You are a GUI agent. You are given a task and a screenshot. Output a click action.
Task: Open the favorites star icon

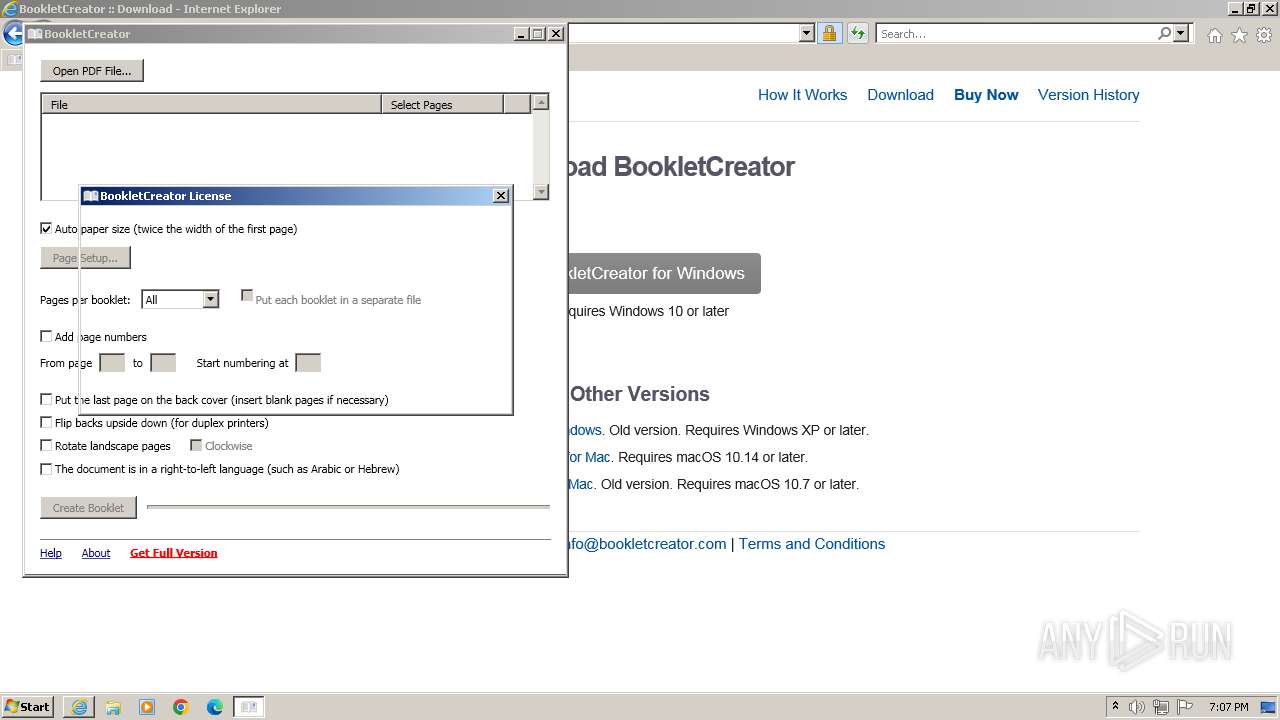tap(1239, 35)
